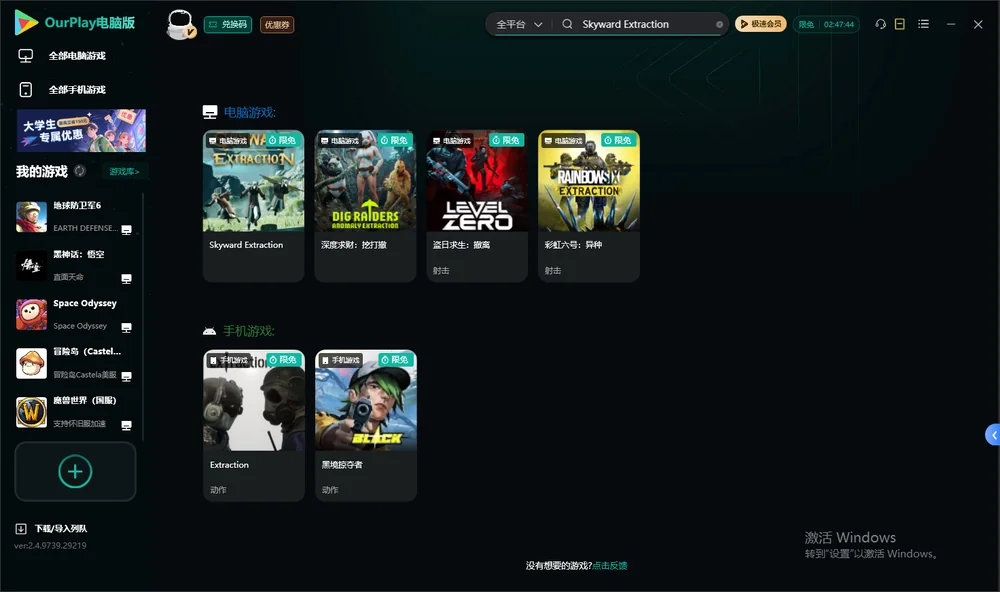Open the customer service headset icon
1000x592 pixels.
point(880,24)
